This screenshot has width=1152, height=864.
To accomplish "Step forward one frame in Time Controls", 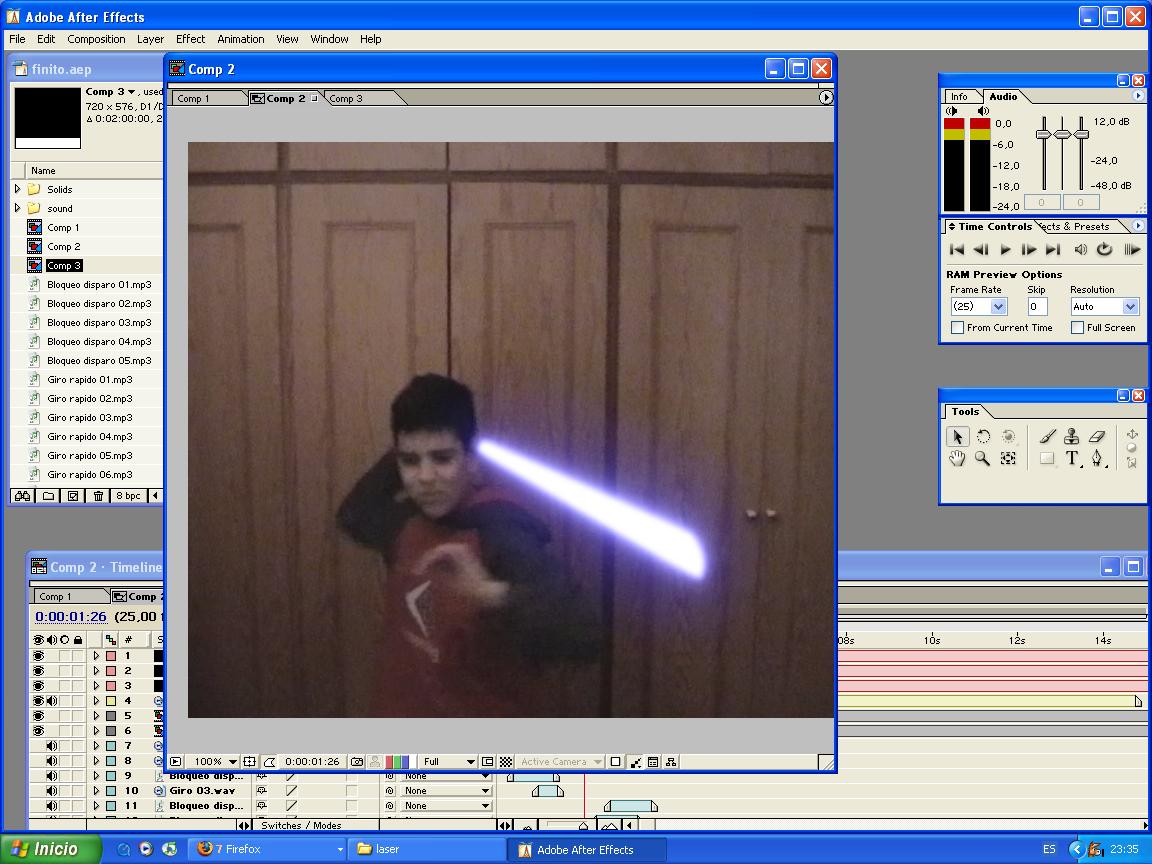I will tap(1029, 250).
